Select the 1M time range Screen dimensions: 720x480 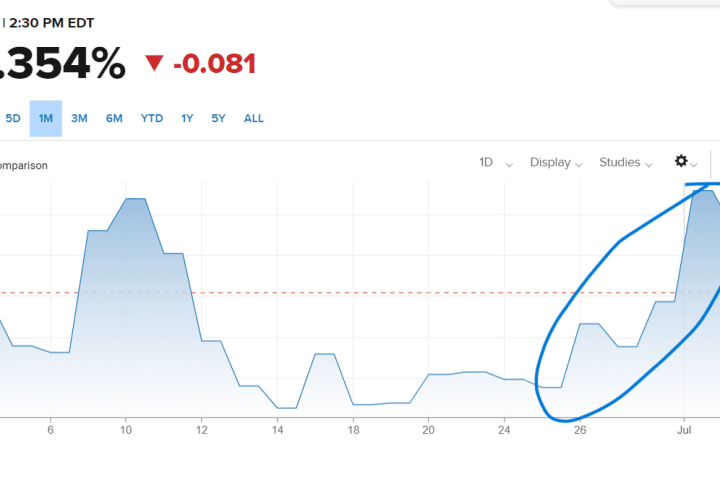(x=46, y=118)
